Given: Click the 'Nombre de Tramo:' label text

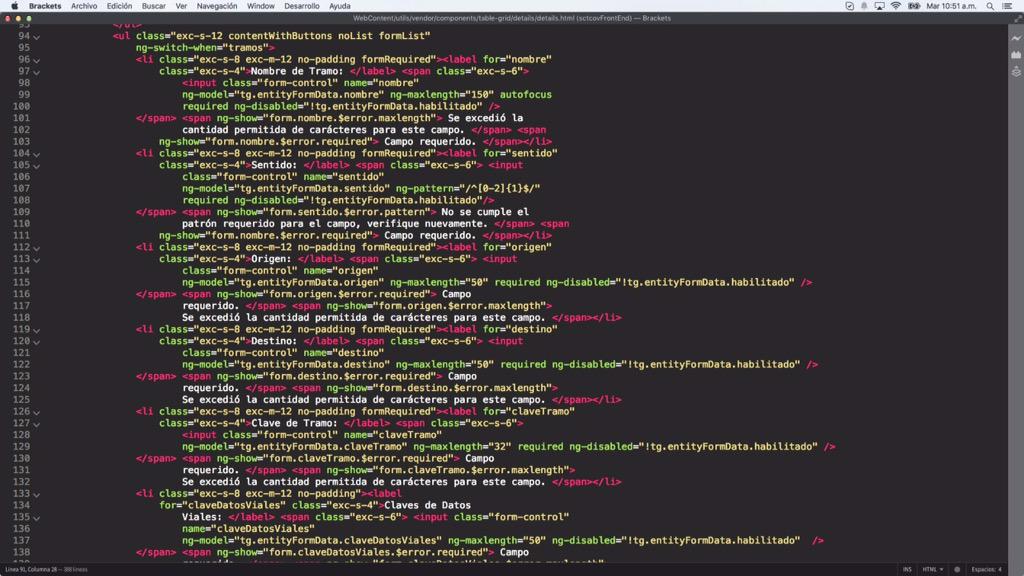Looking at the screenshot, I should coord(297,71).
